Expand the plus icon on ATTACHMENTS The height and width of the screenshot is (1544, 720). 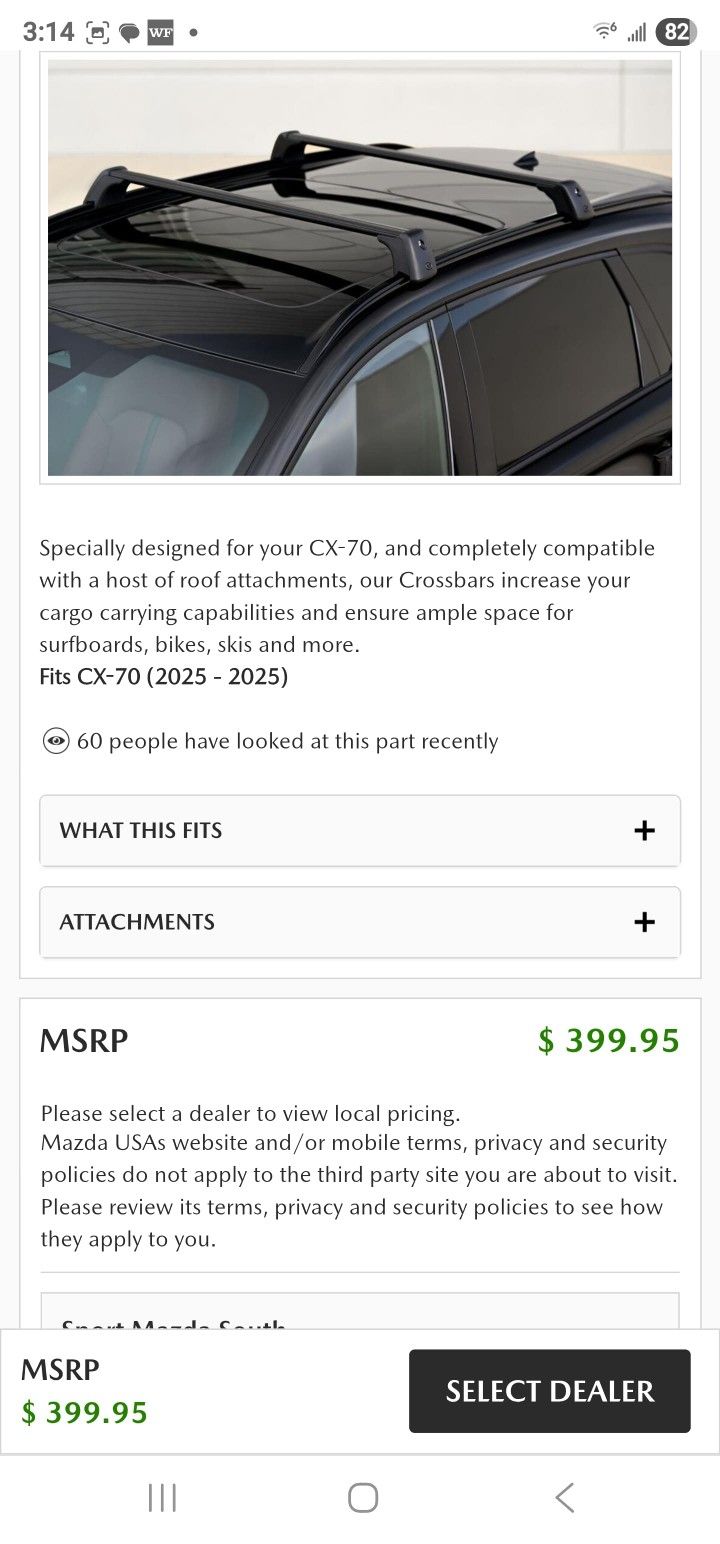pyautogui.click(x=644, y=922)
